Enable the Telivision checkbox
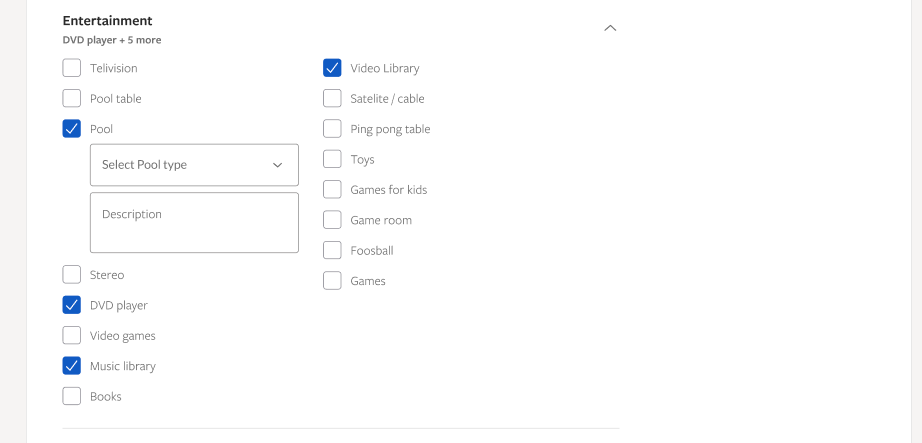 [x=72, y=68]
